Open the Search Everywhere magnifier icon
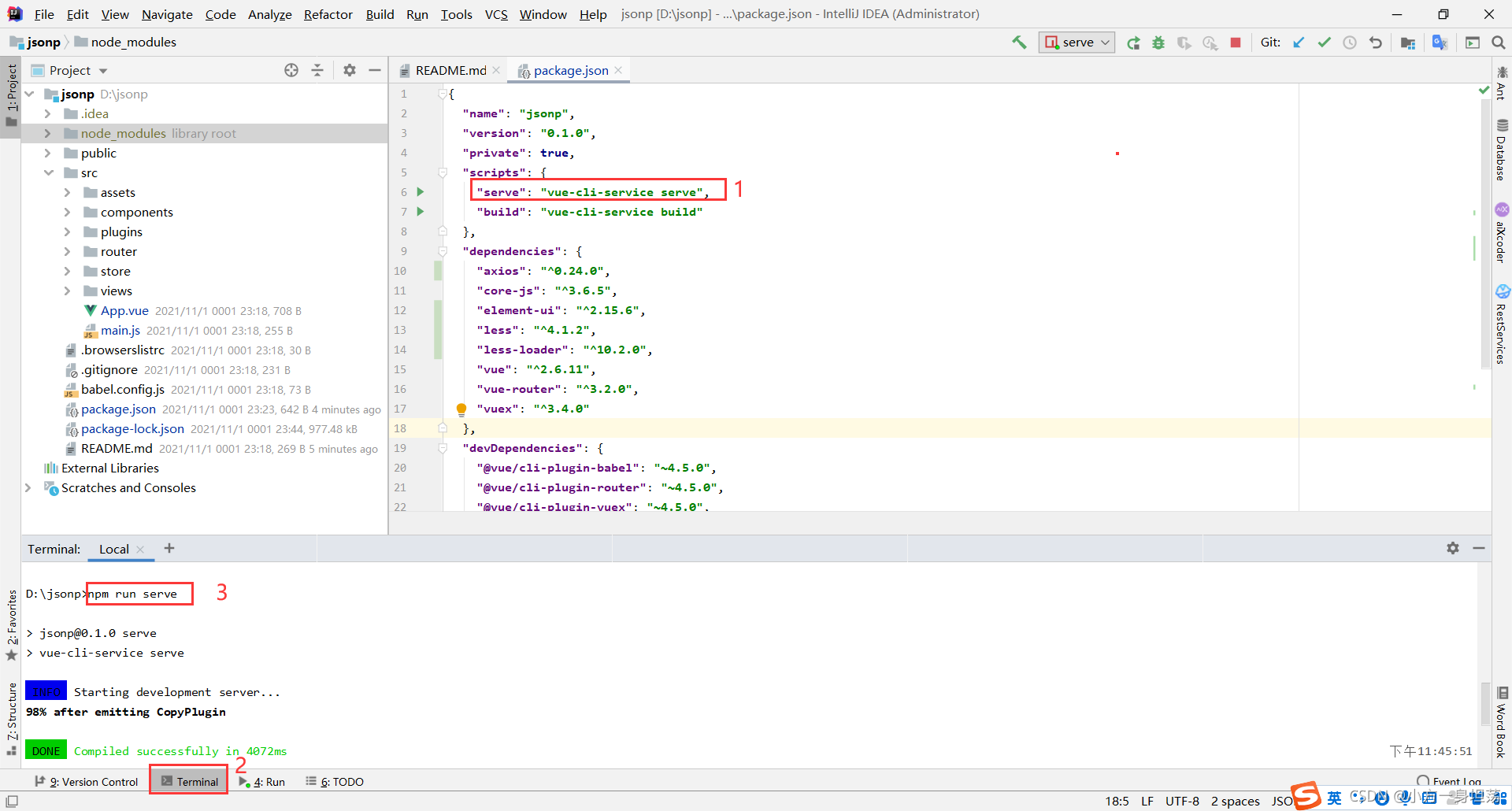 click(x=1498, y=43)
